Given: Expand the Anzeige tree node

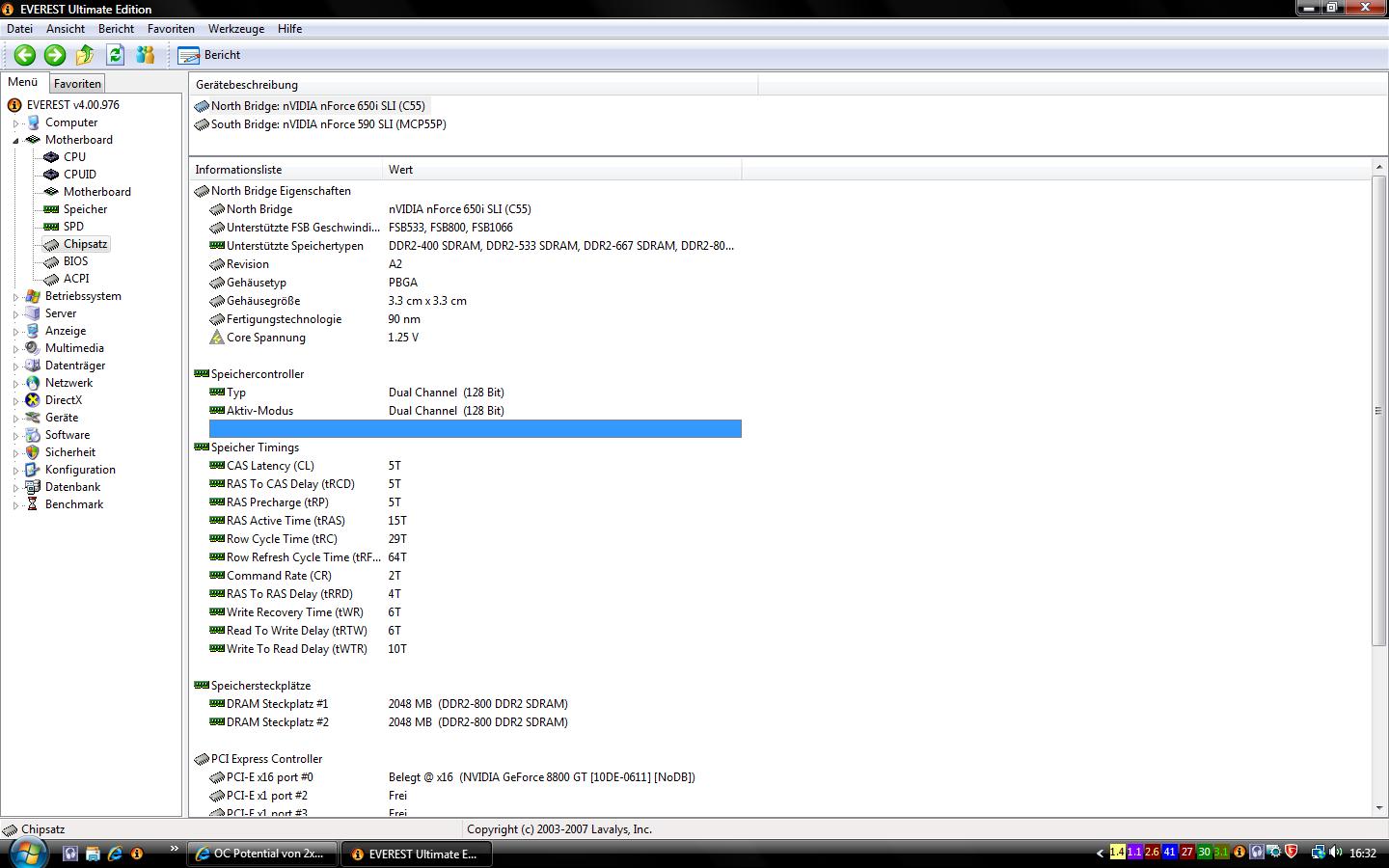Looking at the screenshot, I should [16, 332].
